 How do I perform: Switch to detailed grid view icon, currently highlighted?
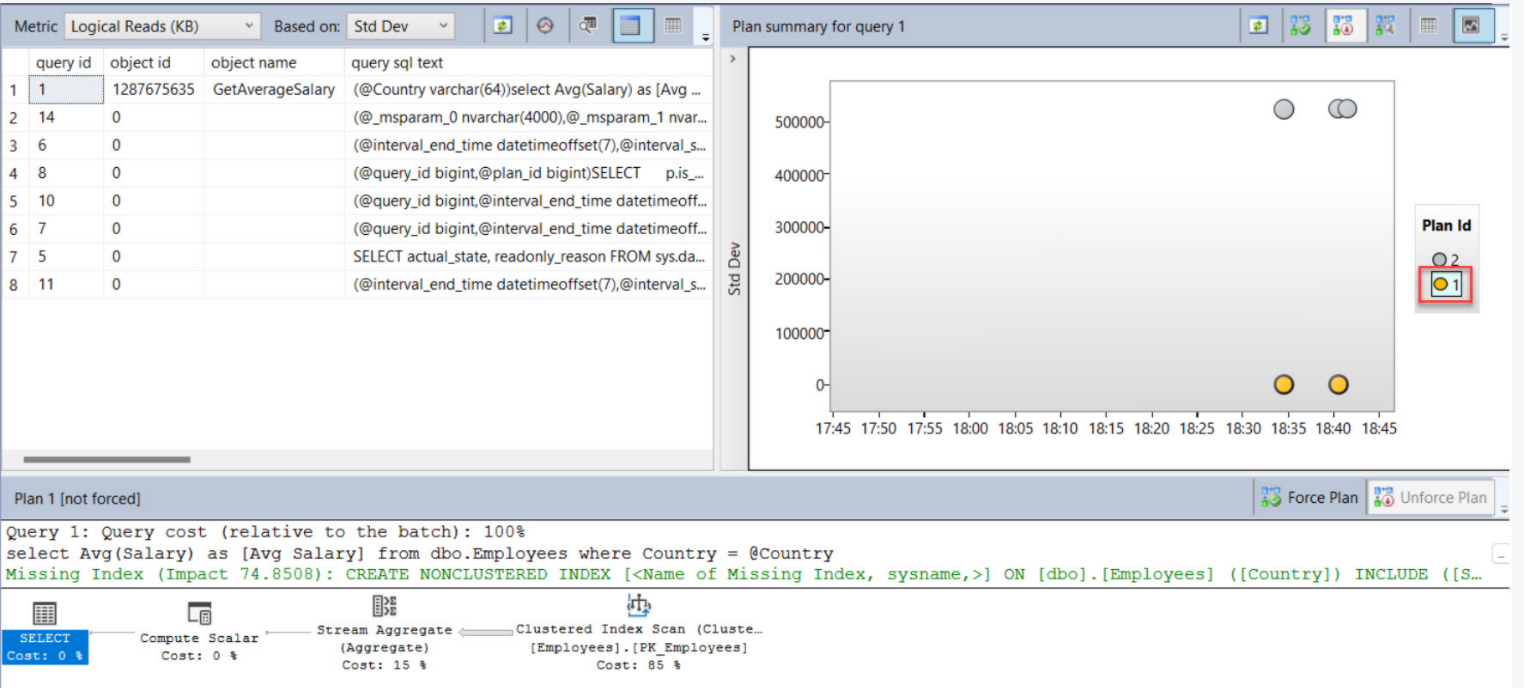[x=631, y=27]
